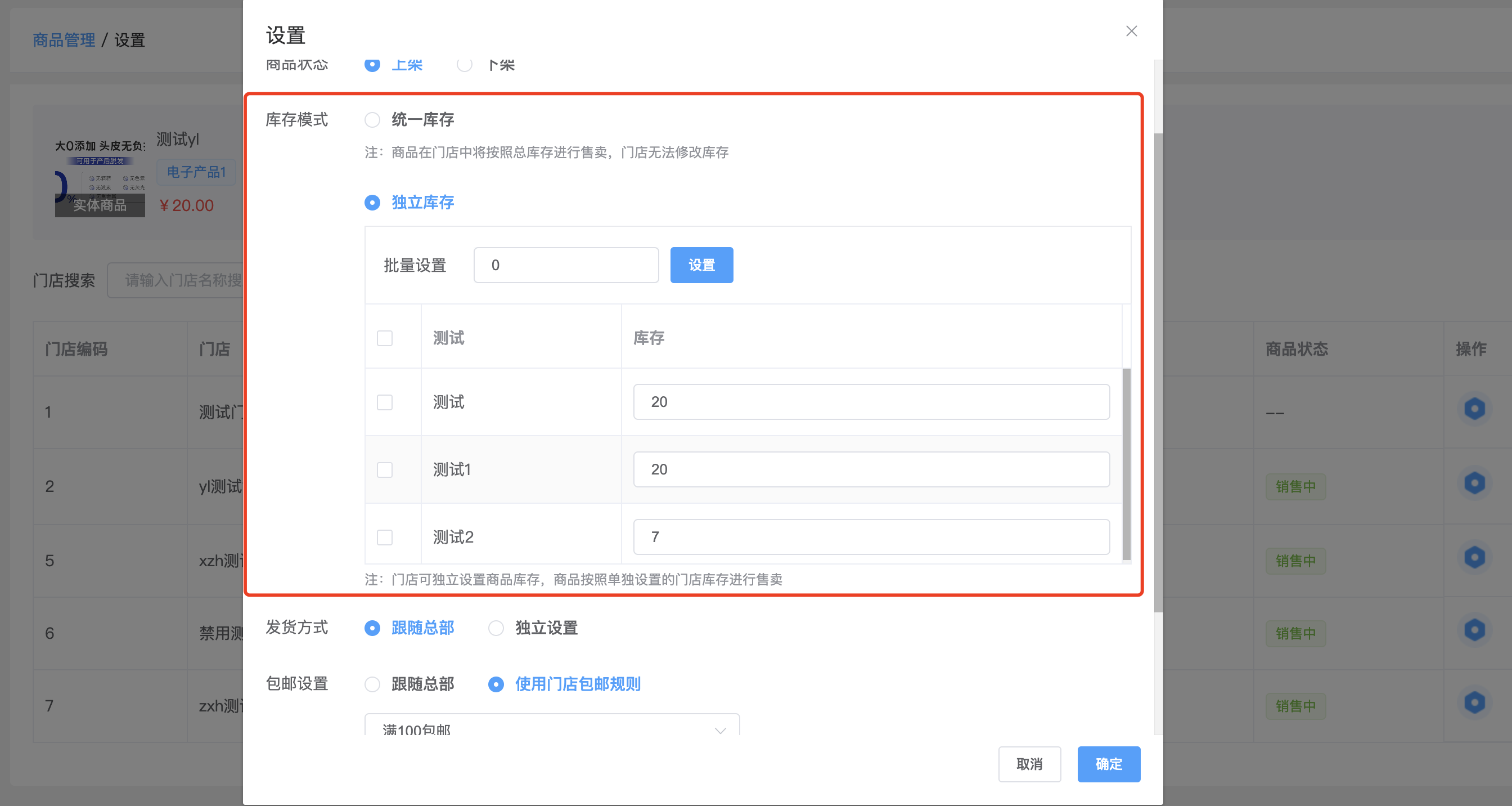The height and width of the screenshot is (806, 1512).
Task: Select the 独立库存 radio option
Action: (x=372, y=203)
